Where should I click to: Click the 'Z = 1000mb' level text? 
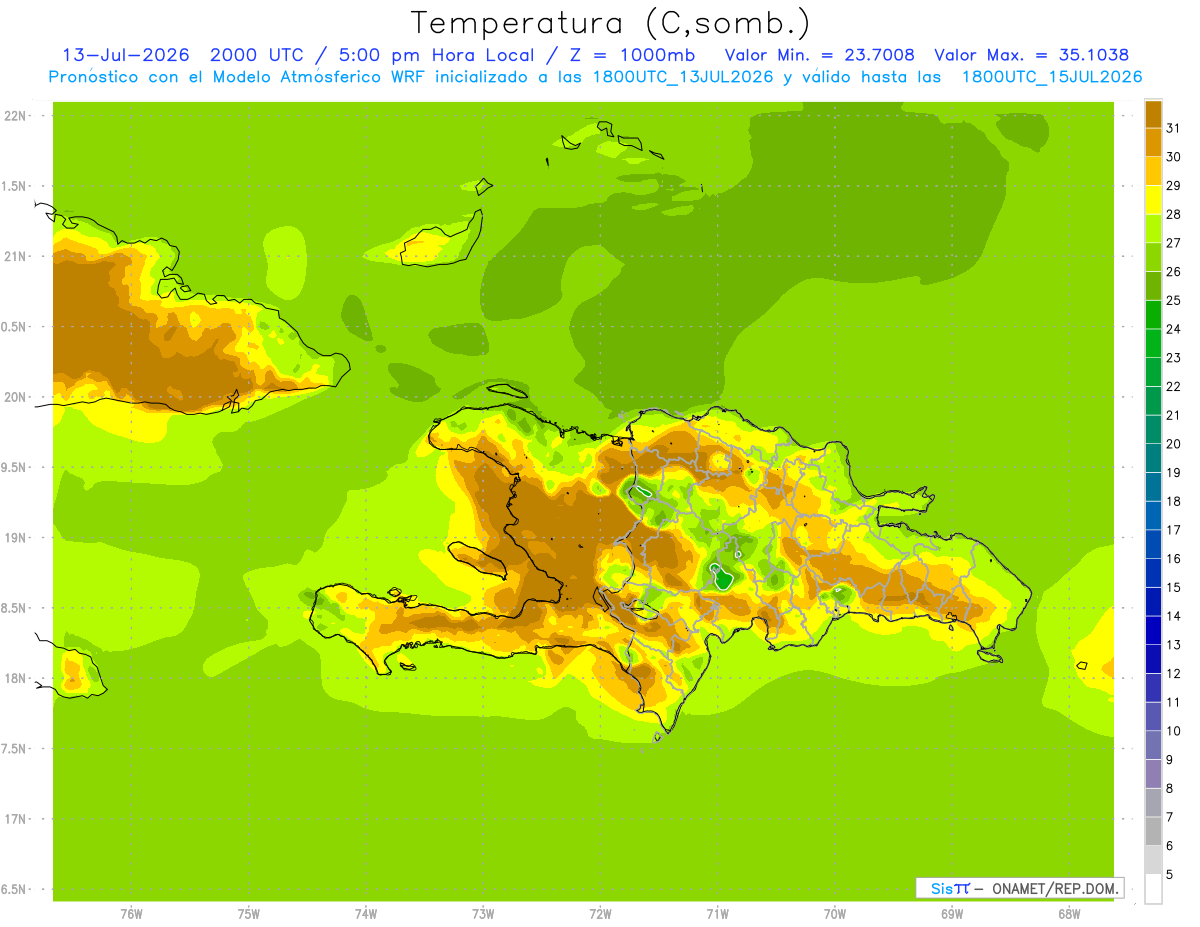tap(634, 55)
